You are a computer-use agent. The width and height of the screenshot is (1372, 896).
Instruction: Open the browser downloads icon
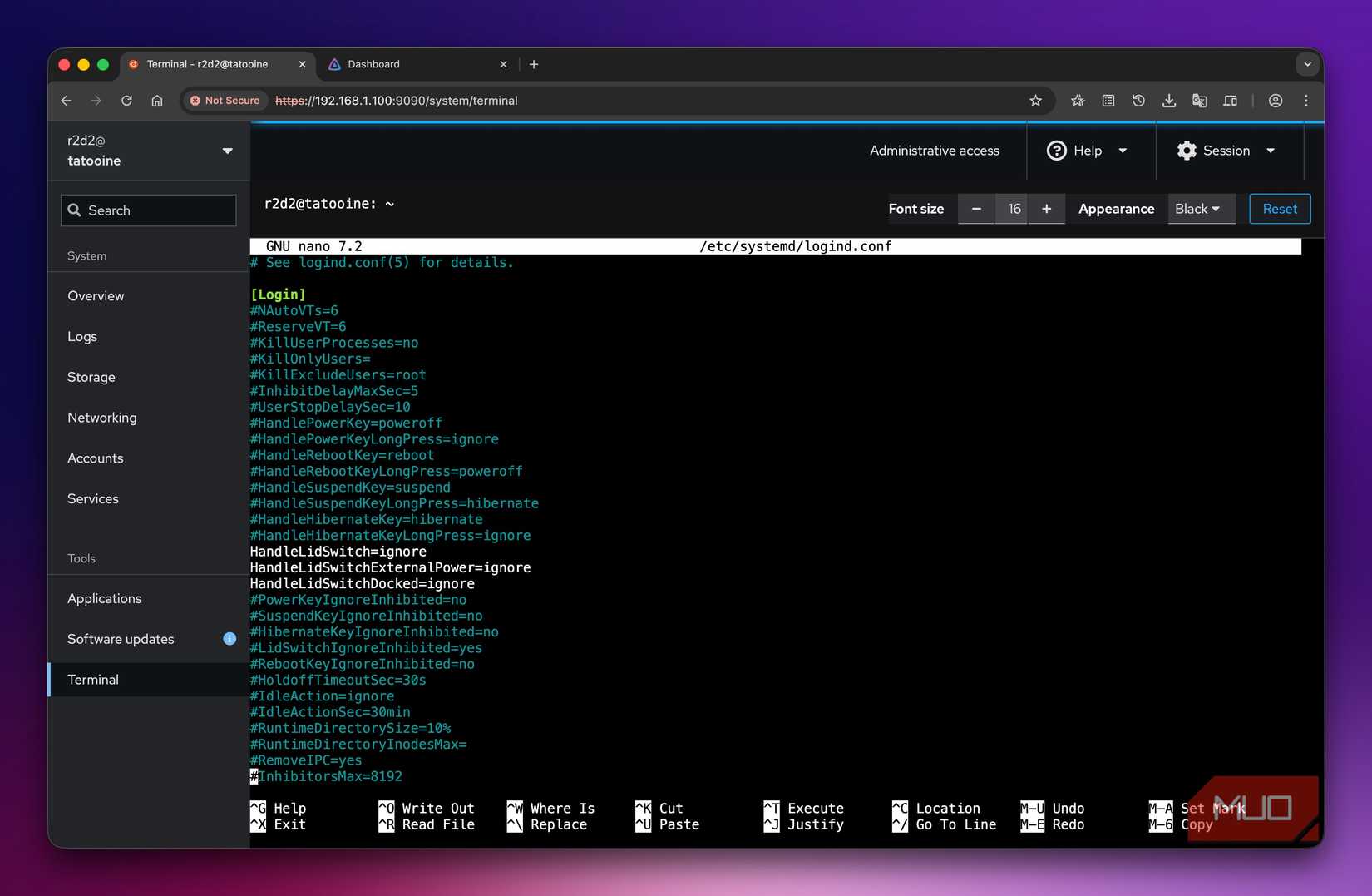(x=1168, y=101)
